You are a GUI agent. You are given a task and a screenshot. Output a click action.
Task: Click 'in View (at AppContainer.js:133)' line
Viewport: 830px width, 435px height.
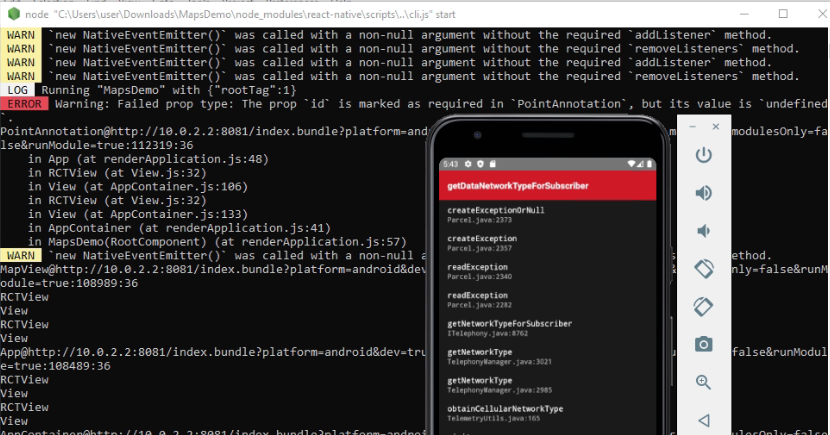point(138,214)
